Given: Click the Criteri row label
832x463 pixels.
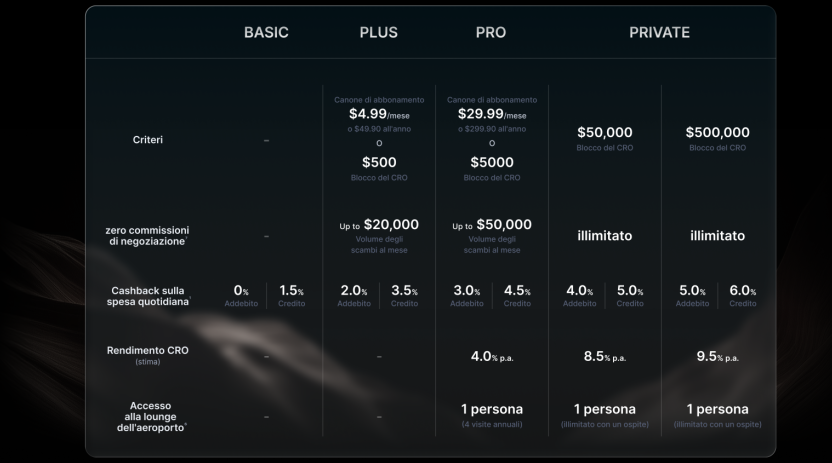Looking at the screenshot, I should coord(147,140).
